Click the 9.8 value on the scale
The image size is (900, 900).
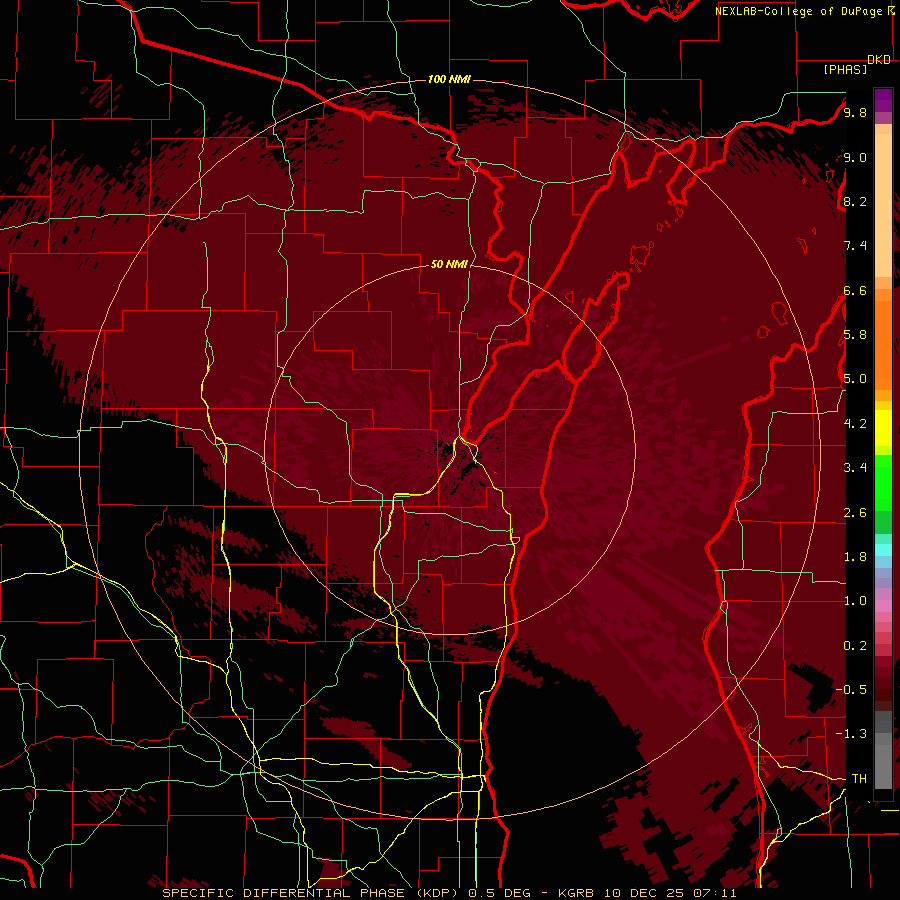[855, 112]
